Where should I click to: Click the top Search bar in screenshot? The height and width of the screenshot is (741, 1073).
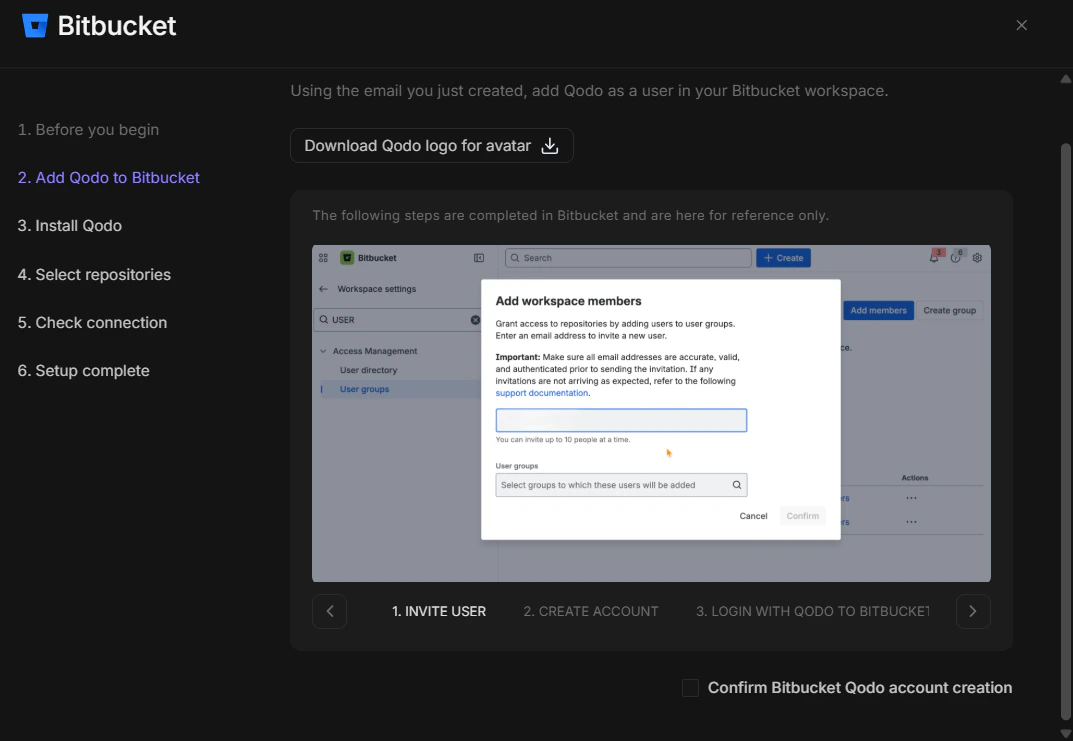click(x=628, y=258)
